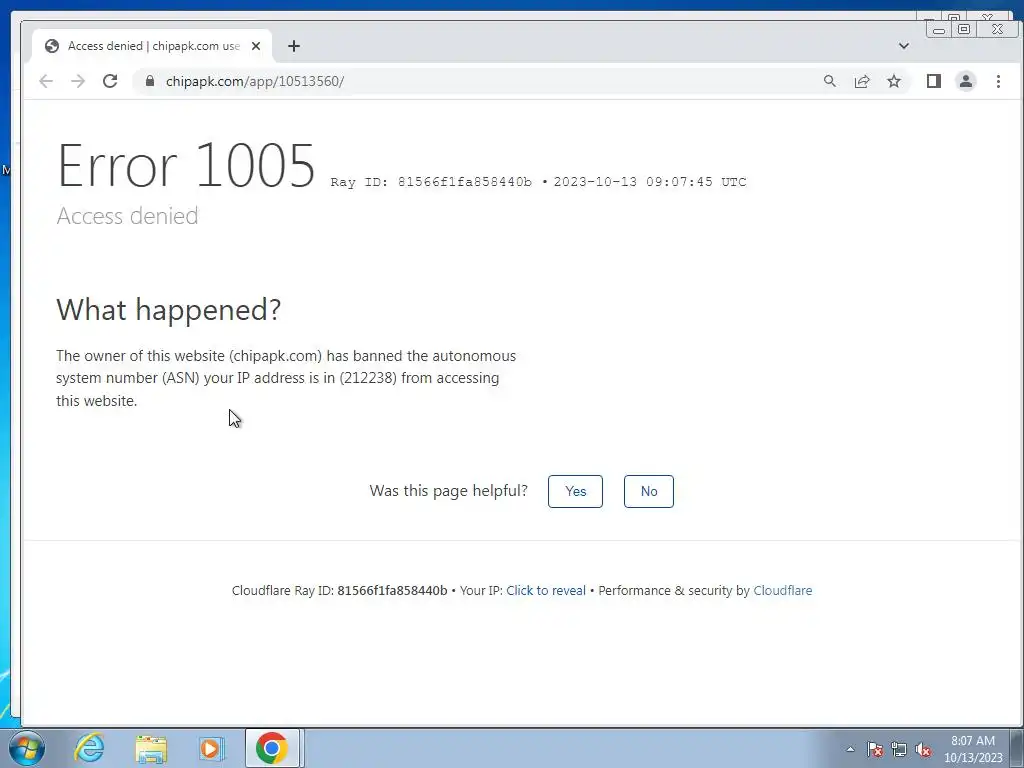Open Action Center flag icon
1024x768 pixels.
pyautogui.click(x=874, y=749)
